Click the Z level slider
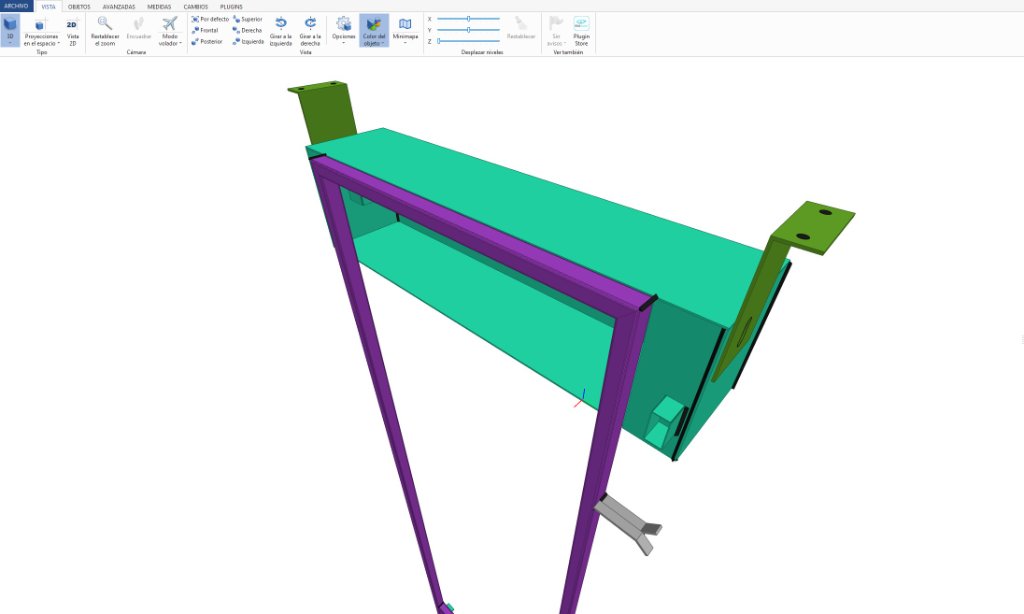Image resolution: width=1024 pixels, height=614 pixels. (x=468, y=41)
